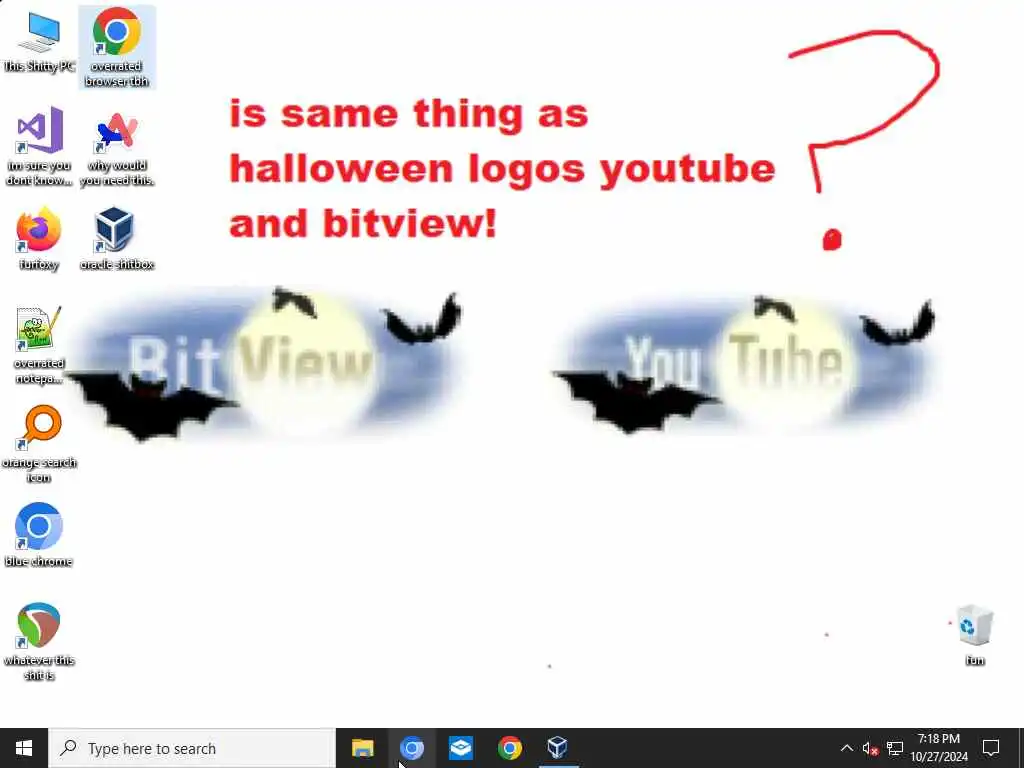The height and width of the screenshot is (768, 1024).
Task: Click the 'orange search icon' shortcut
Action: pos(39,443)
